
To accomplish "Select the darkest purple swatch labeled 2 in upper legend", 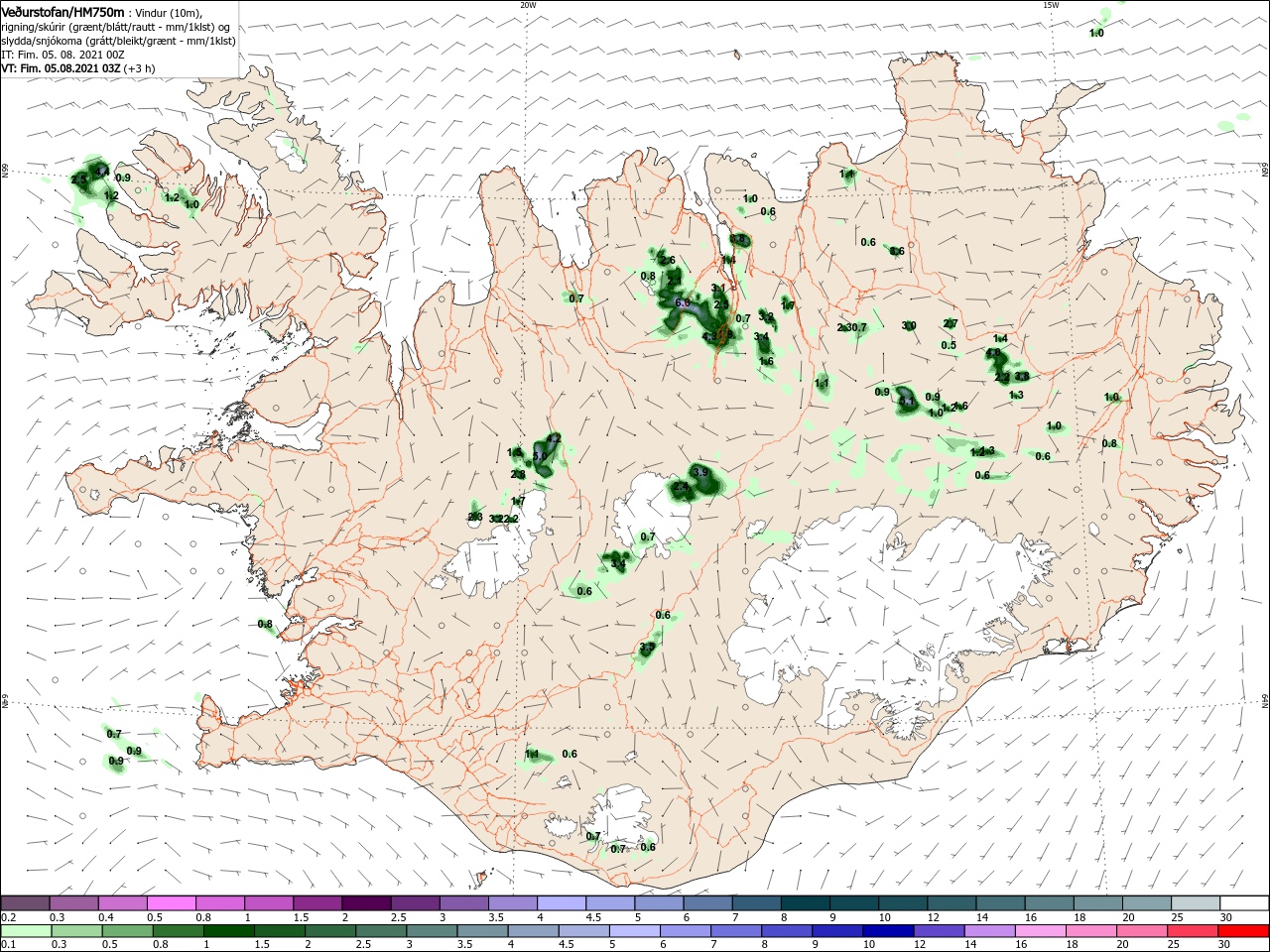I will pyautogui.click(x=365, y=902).
